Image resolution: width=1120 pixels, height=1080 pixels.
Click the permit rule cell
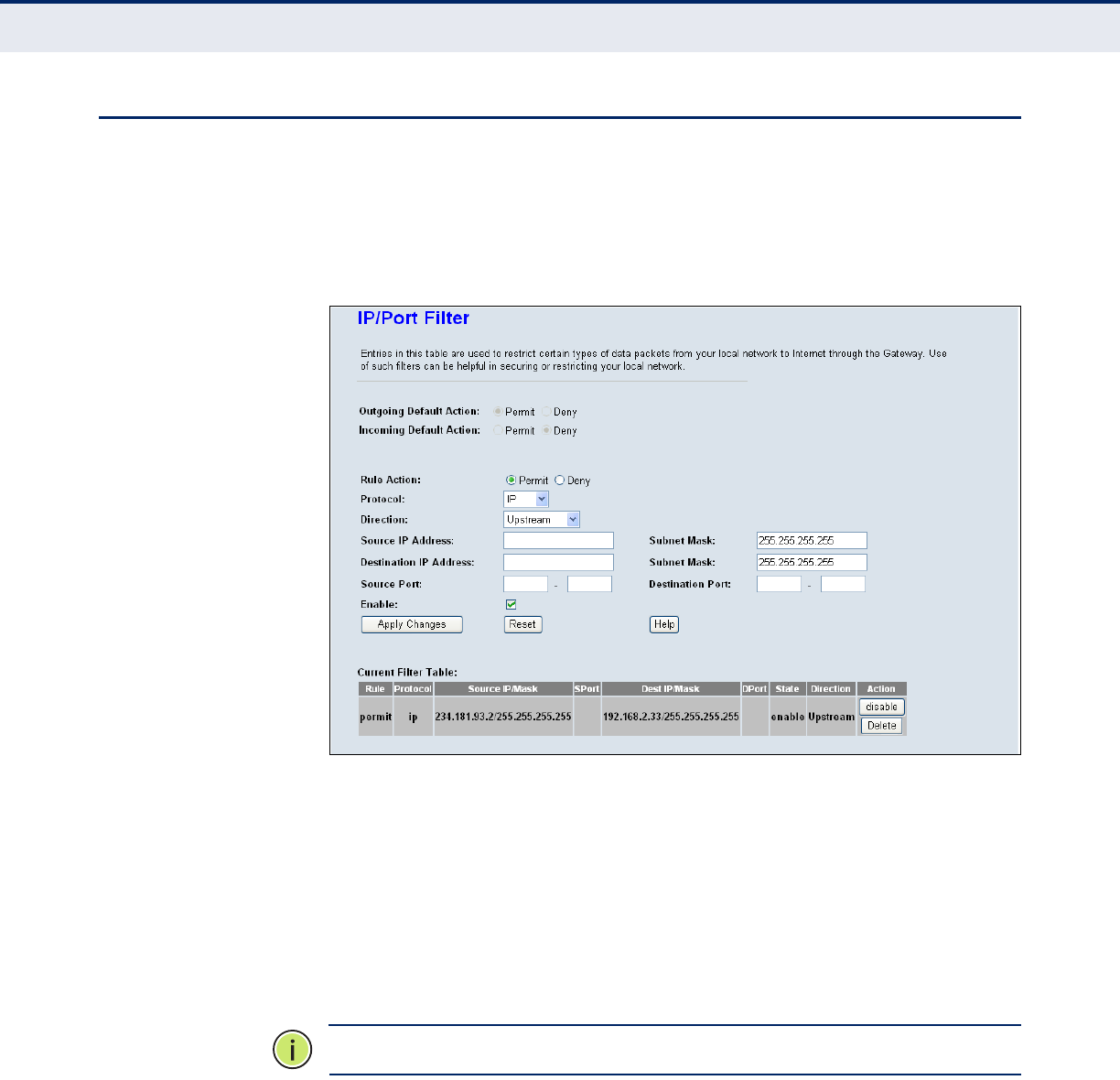pos(375,717)
